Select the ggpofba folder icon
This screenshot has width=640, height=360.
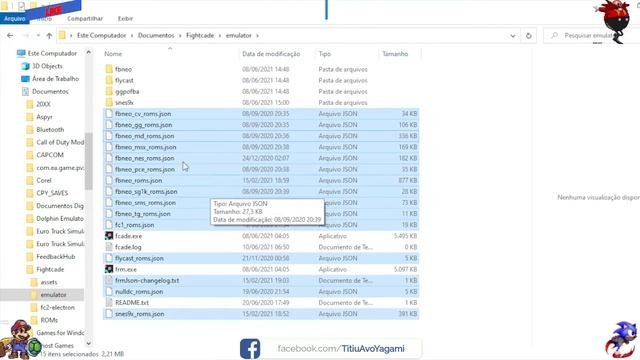pos(109,91)
